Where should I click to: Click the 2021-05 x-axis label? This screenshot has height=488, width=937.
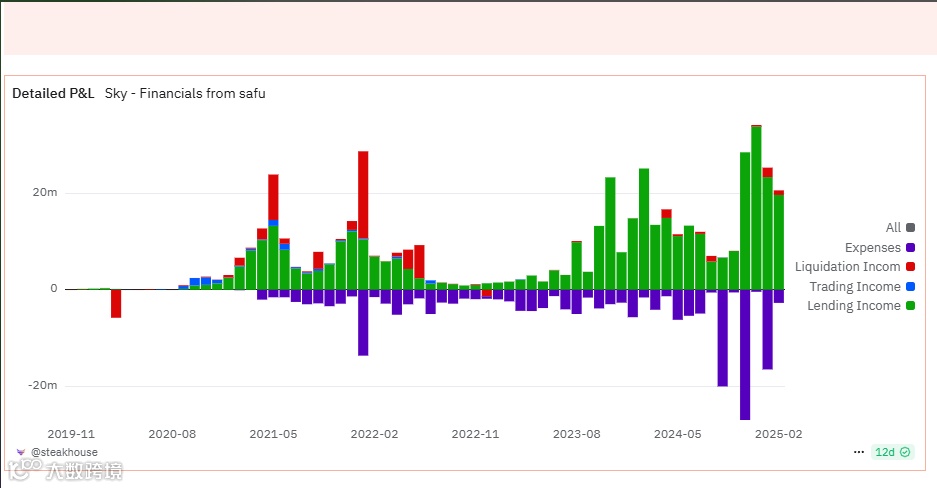pyautogui.click(x=273, y=434)
